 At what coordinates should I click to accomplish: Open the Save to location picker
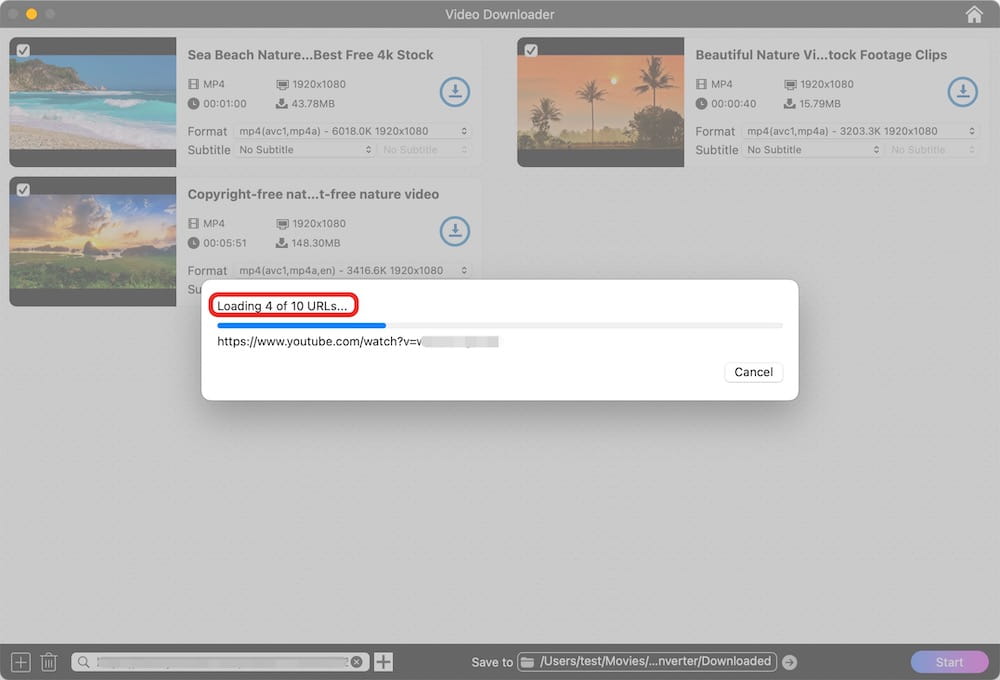tap(645, 661)
